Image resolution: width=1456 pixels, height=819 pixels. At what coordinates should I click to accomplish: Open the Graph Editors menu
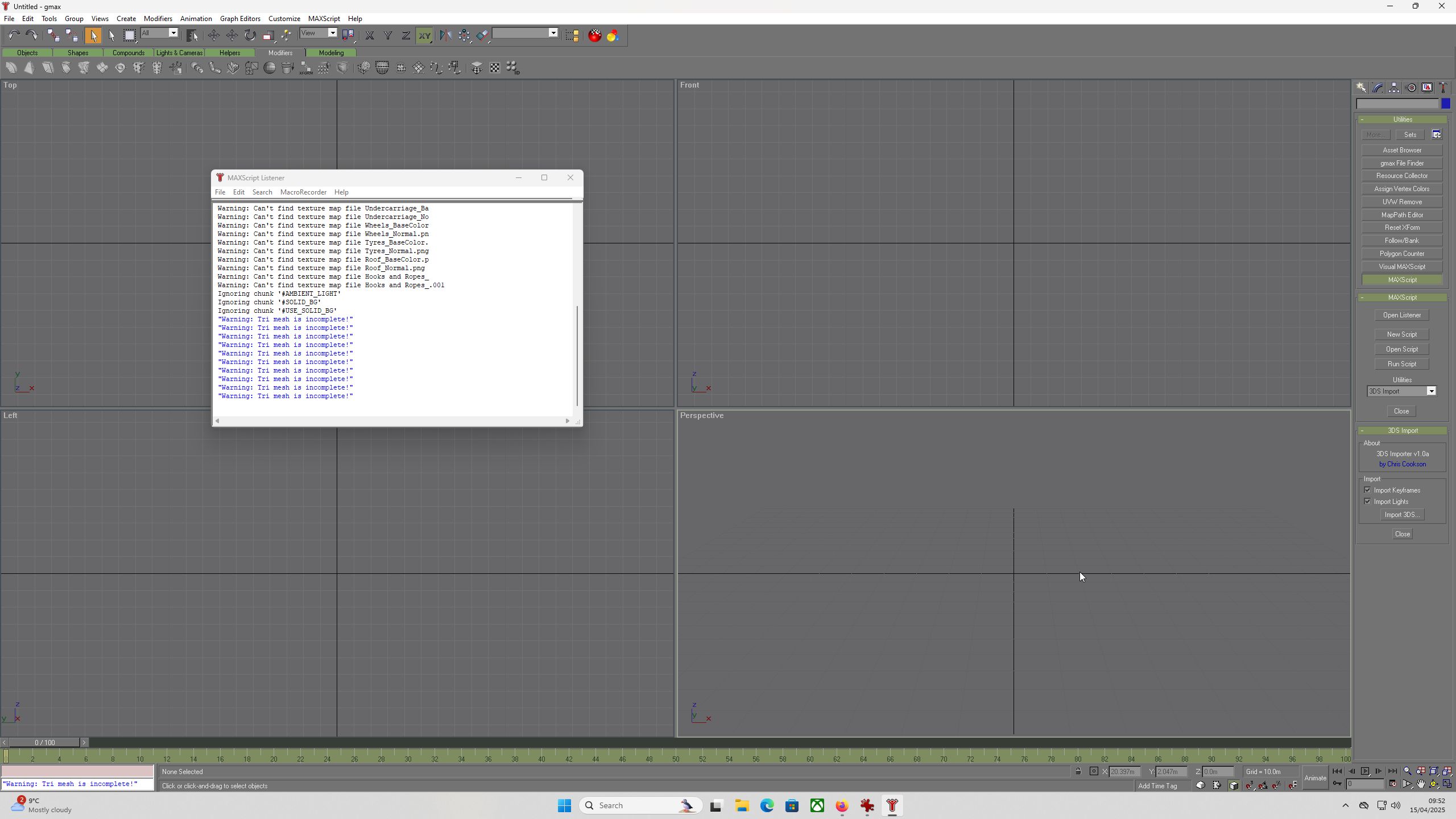pos(240,18)
